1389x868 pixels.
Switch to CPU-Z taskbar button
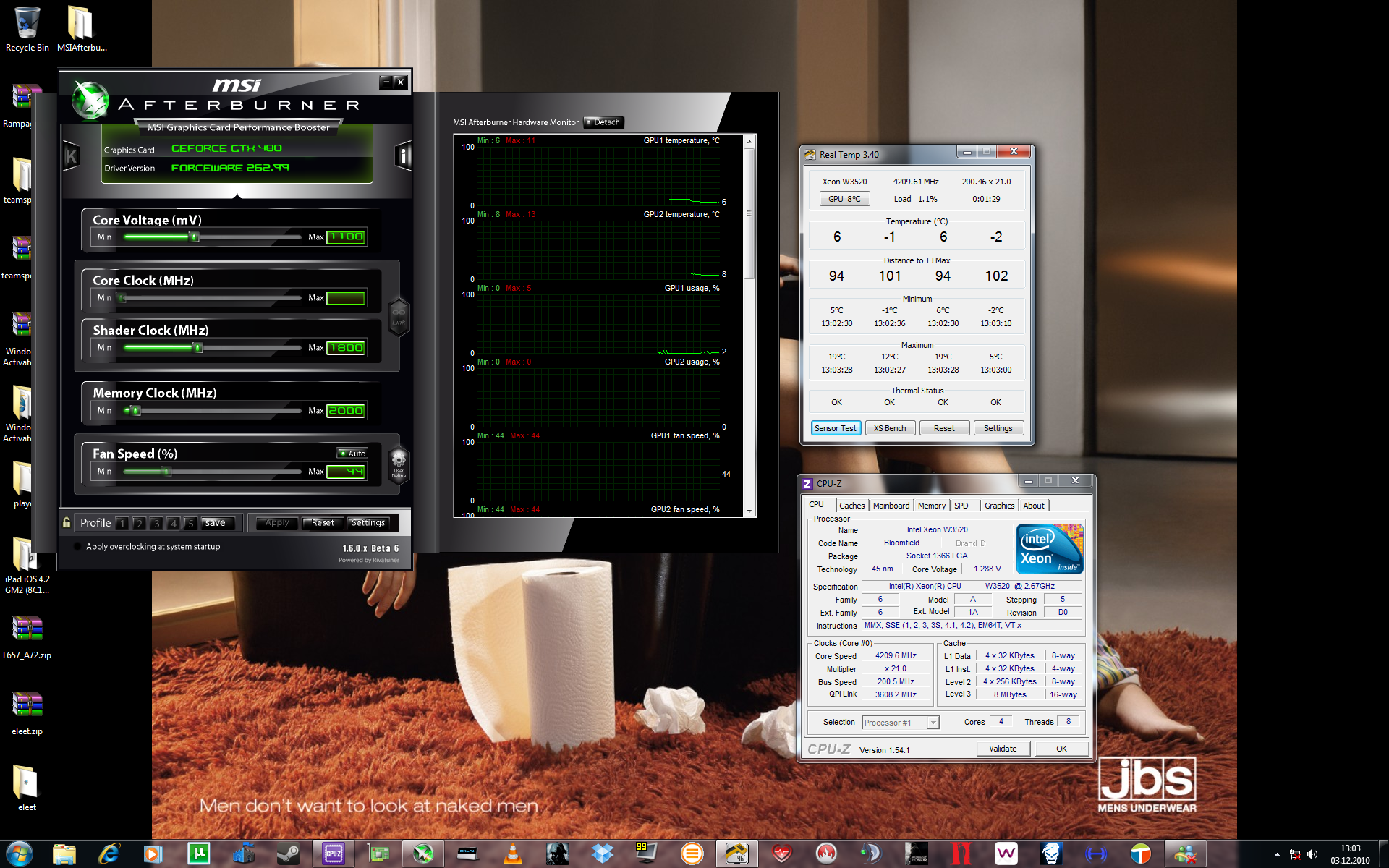333,854
